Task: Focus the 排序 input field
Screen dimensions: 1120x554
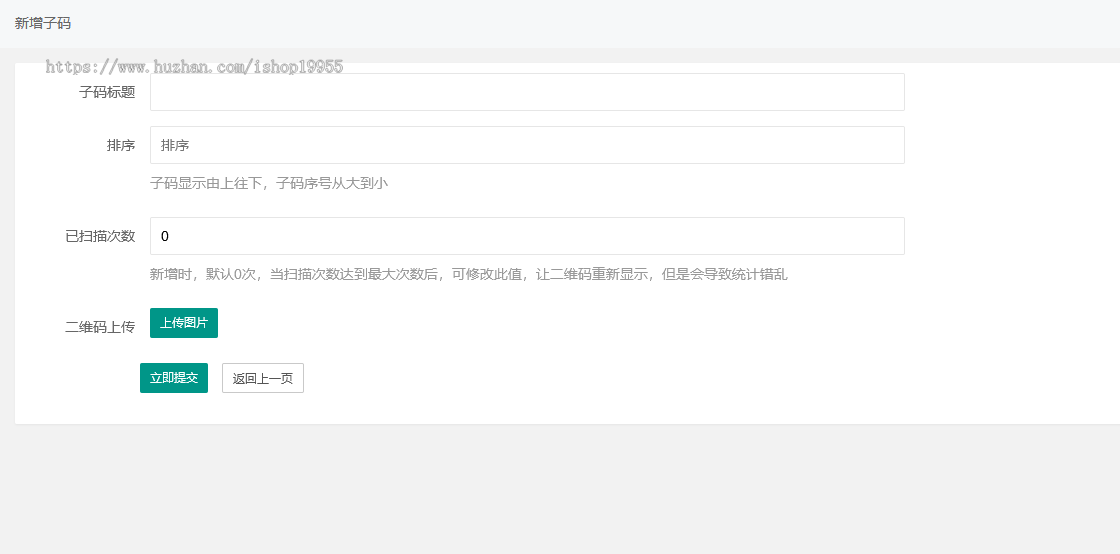Action: tap(527, 145)
